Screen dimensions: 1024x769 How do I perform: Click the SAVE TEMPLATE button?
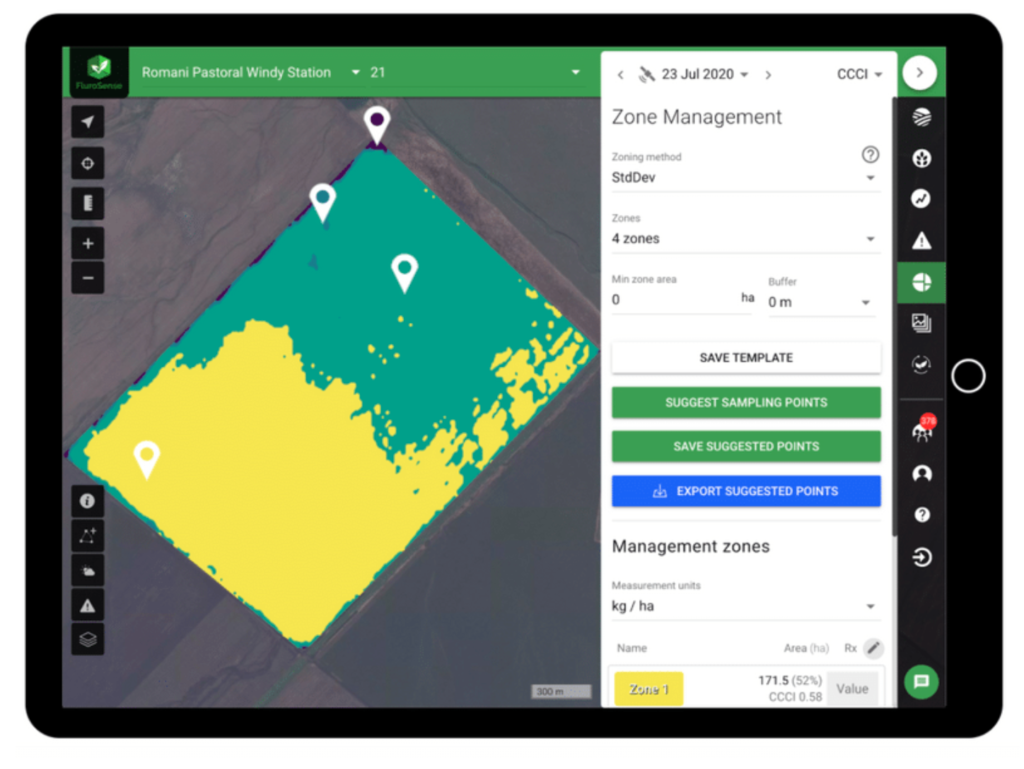click(x=746, y=358)
